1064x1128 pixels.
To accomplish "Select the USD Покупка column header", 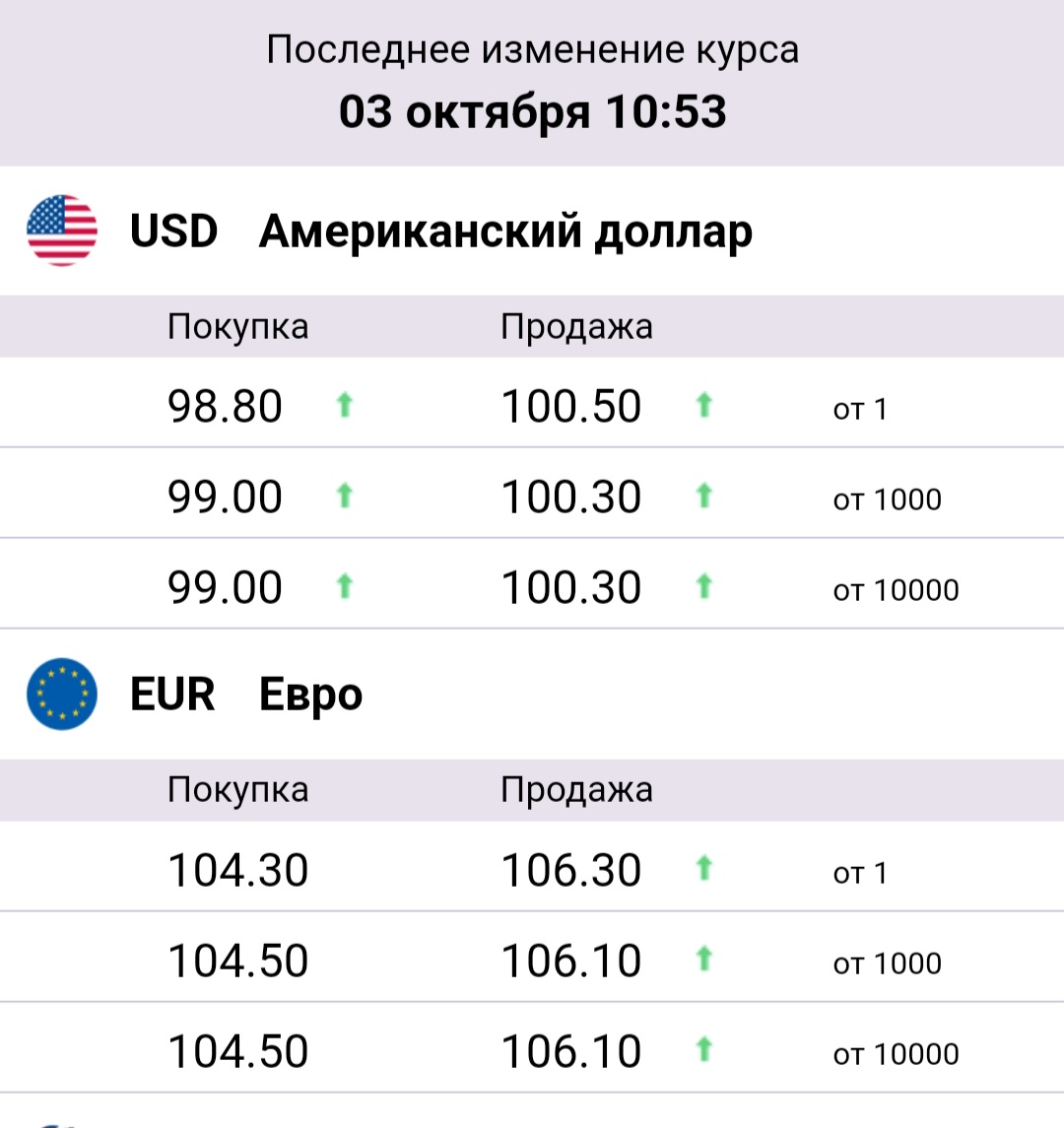I will pyautogui.click(x=238, y=327).
